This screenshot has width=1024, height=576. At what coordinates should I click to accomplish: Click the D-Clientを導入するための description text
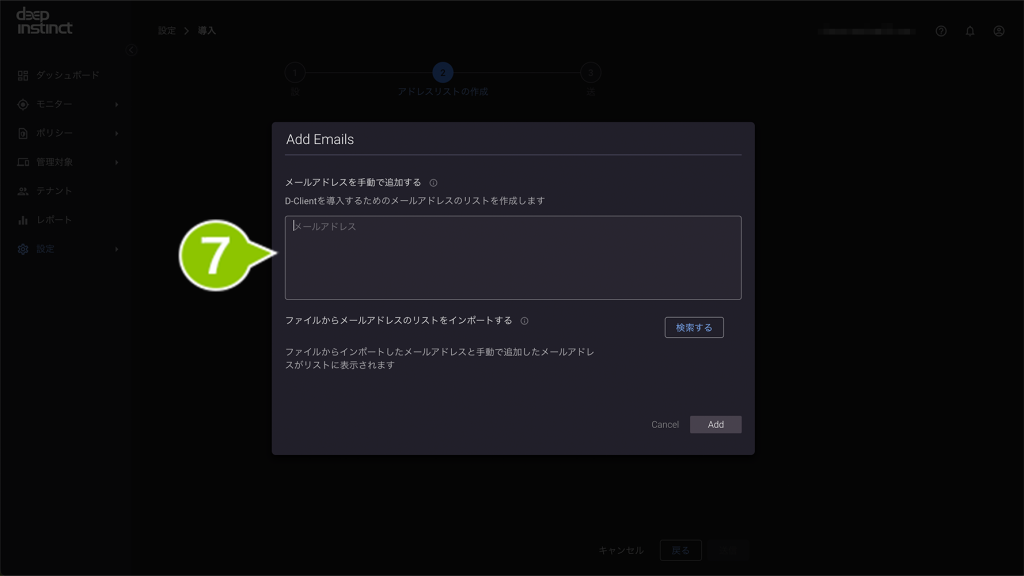(x=415, y=200)
